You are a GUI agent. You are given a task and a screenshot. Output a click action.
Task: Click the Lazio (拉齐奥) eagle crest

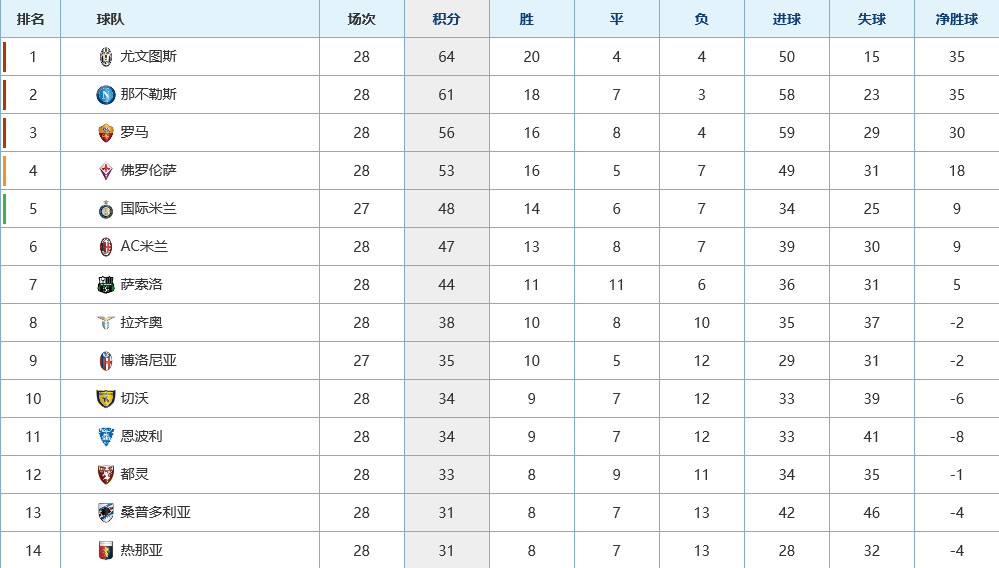[x=106, y=323]
